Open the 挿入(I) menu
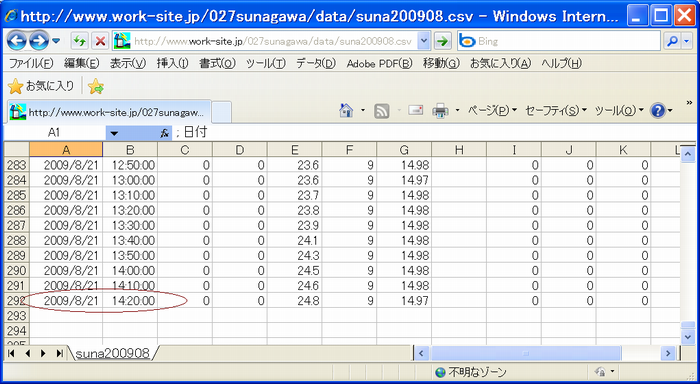This screenshot has width=700, height=384. (x=172, y=64)
